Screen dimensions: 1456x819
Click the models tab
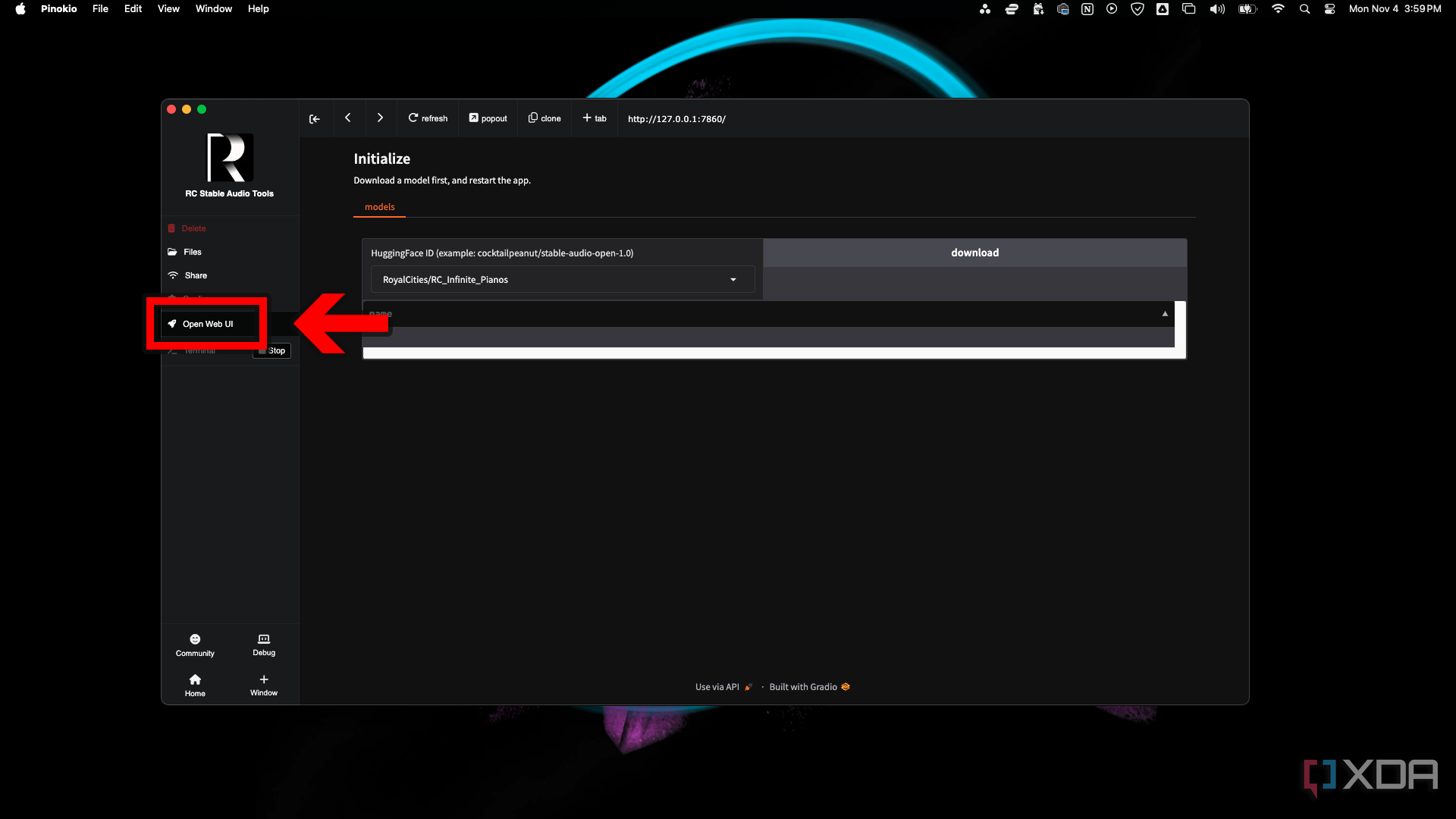(x=379, y=206)
